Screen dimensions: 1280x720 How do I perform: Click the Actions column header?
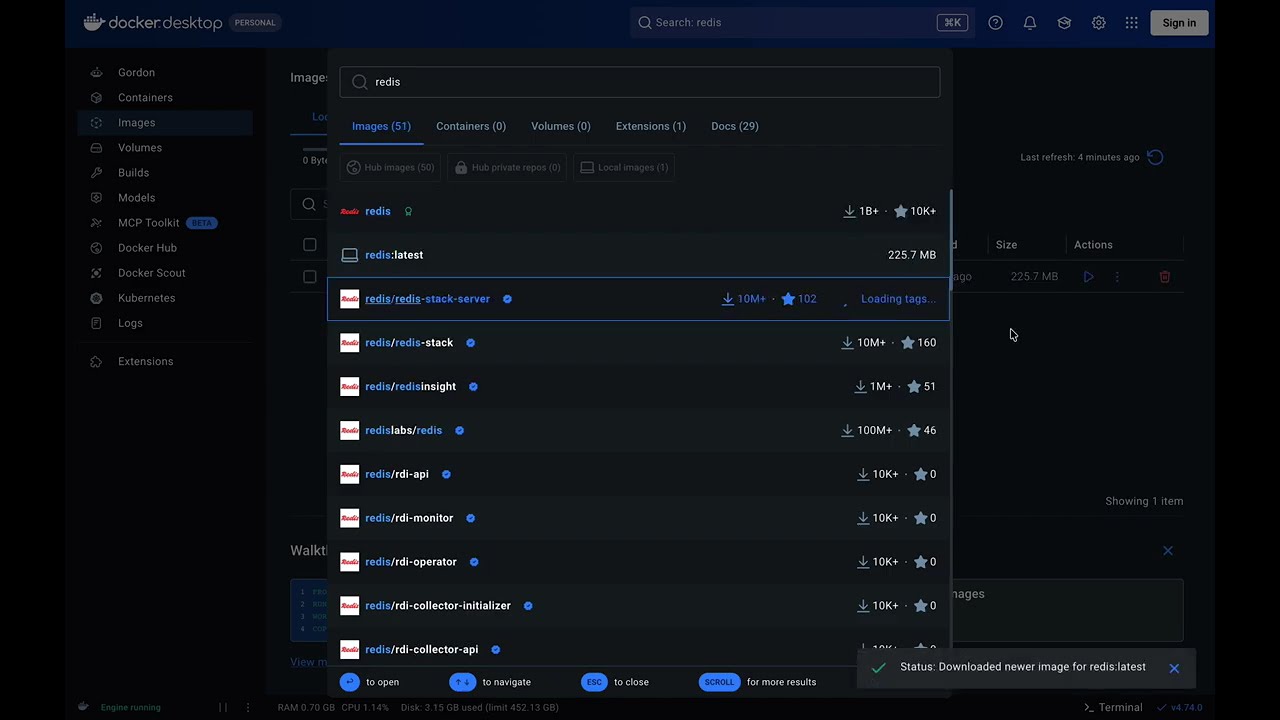click(1093, 245)
